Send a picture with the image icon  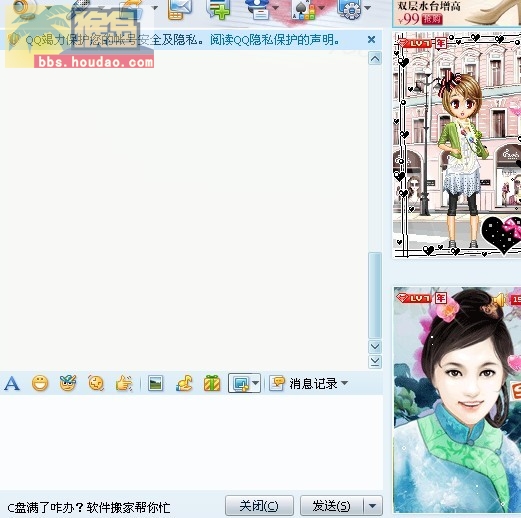pos(155,383)
